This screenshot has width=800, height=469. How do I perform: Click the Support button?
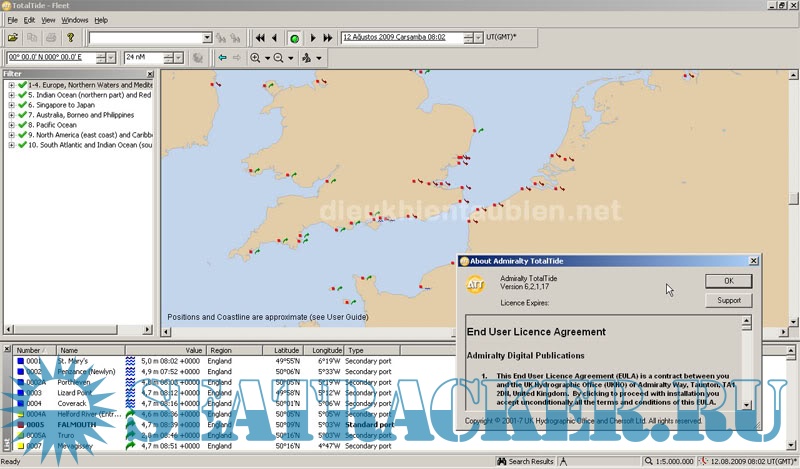728,300
